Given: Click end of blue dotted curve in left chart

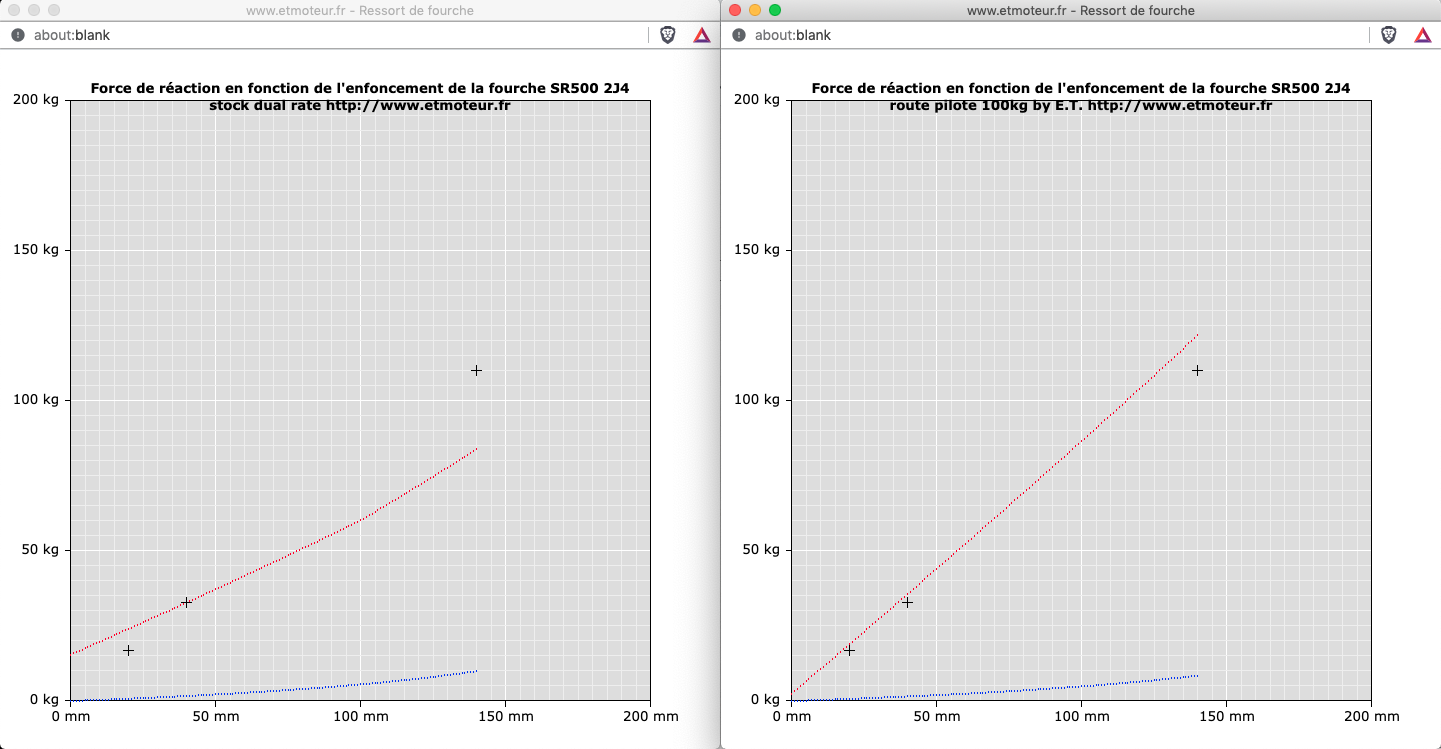Looking at the screenshot, I should [x=476, y=671].
